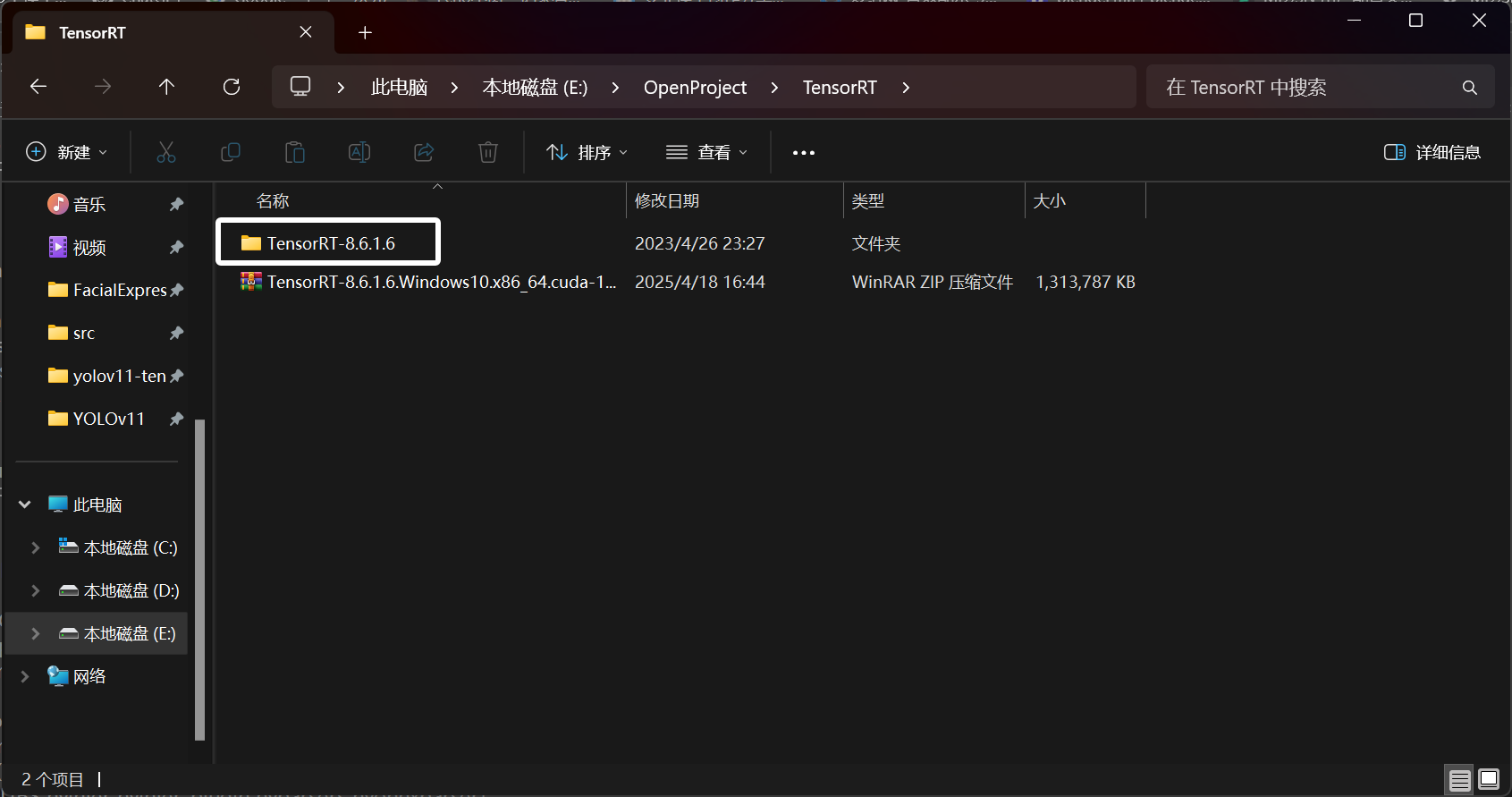Expand chevron after 此电脑 in address bar
Viewport: 1512px width, 797px height.
click(x=454, y=88)
